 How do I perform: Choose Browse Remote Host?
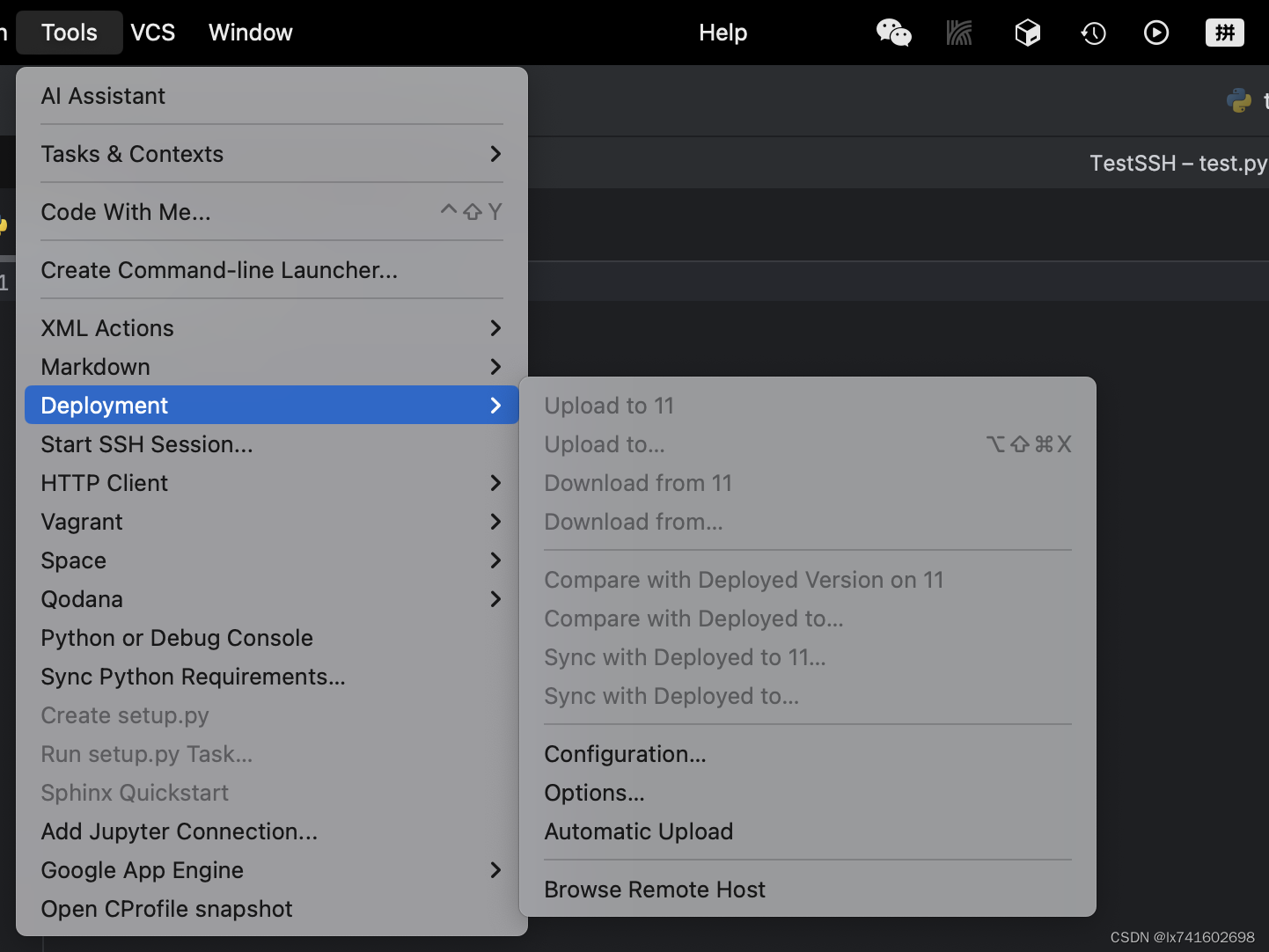808,890
